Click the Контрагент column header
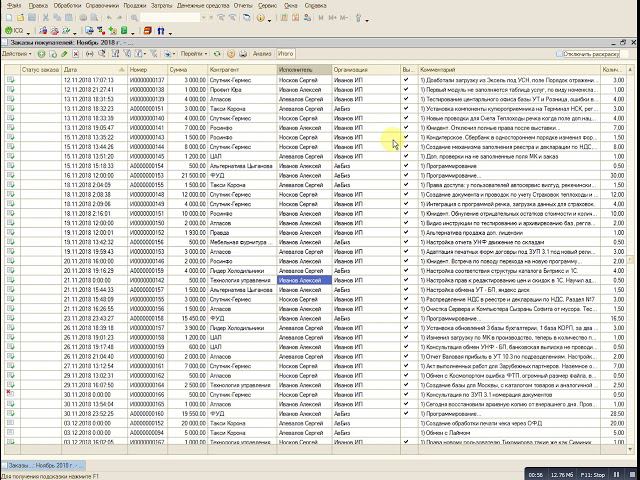Image resolution: width=640 pixels, height=480 pixels. [x=242, y=70]
